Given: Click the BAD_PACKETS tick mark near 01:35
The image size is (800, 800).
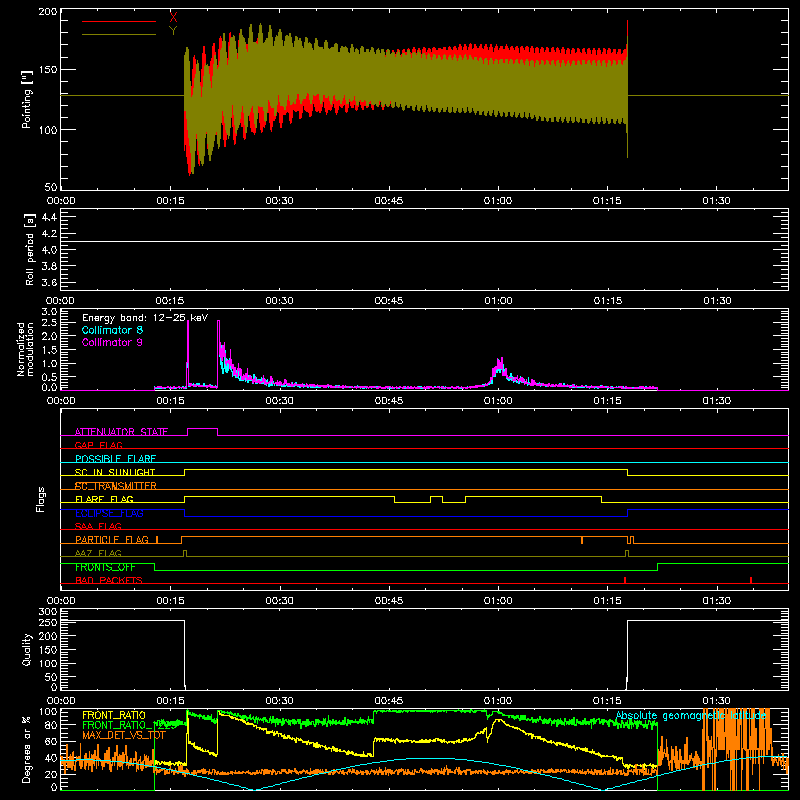Looking at the screenshot, I should [751, 580].
